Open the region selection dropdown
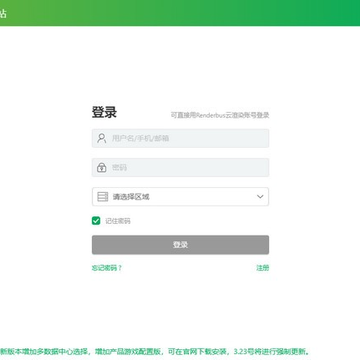Viewport: 360px width, 360px height. (180, 197)
